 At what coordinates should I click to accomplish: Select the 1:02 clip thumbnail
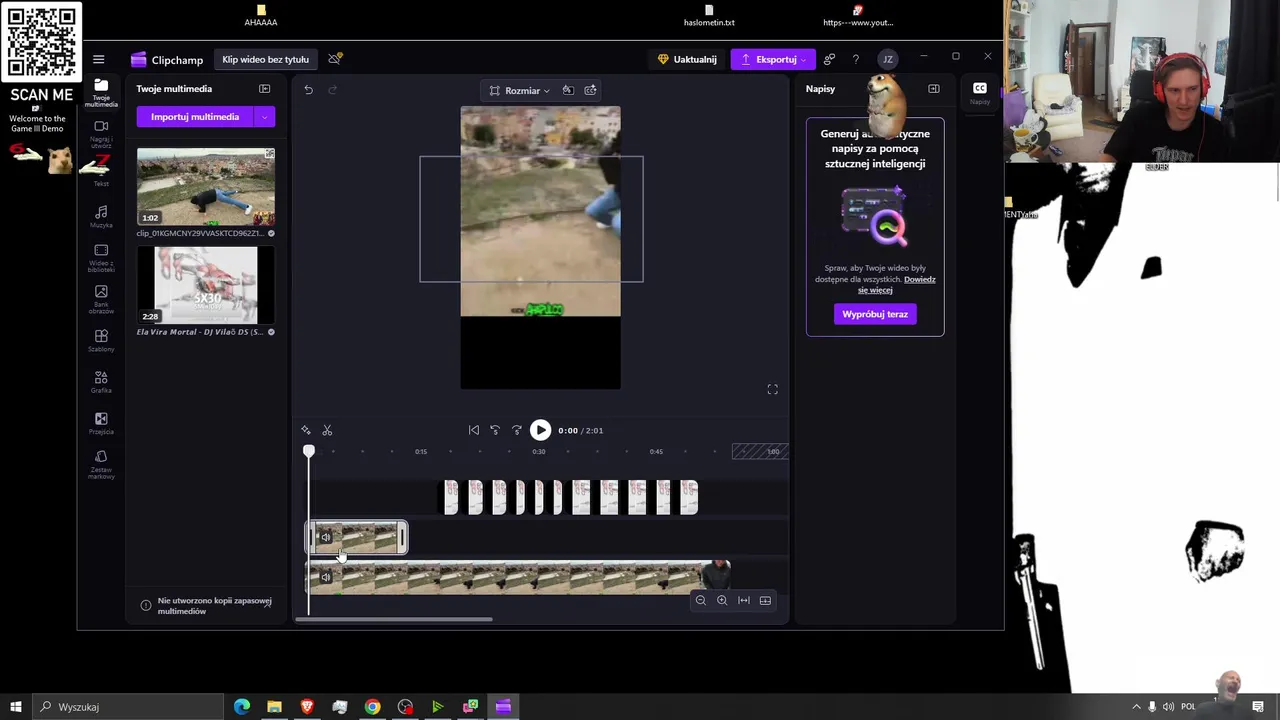point(206,187)
